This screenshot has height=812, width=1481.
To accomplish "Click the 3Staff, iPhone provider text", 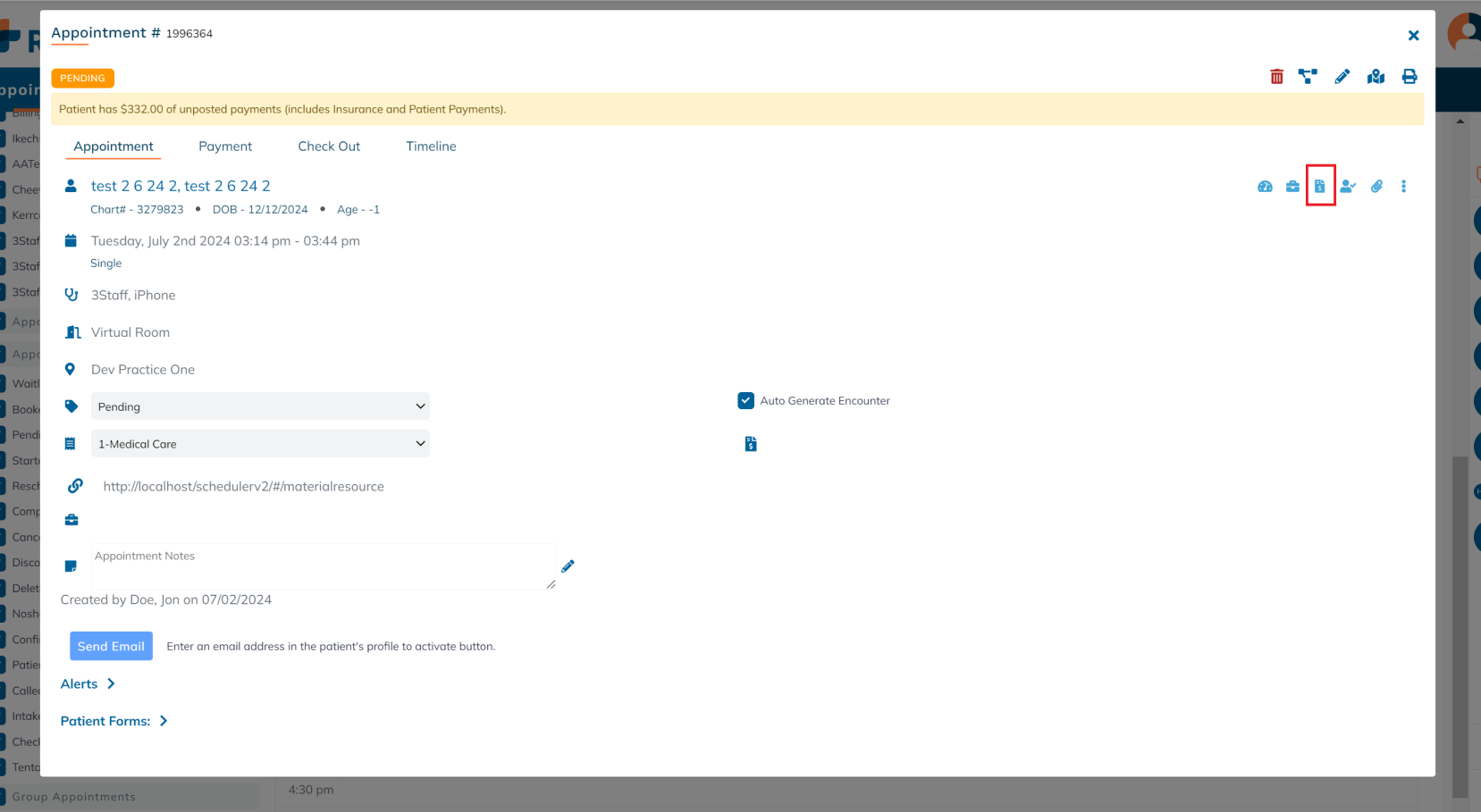I will point(133,296).
